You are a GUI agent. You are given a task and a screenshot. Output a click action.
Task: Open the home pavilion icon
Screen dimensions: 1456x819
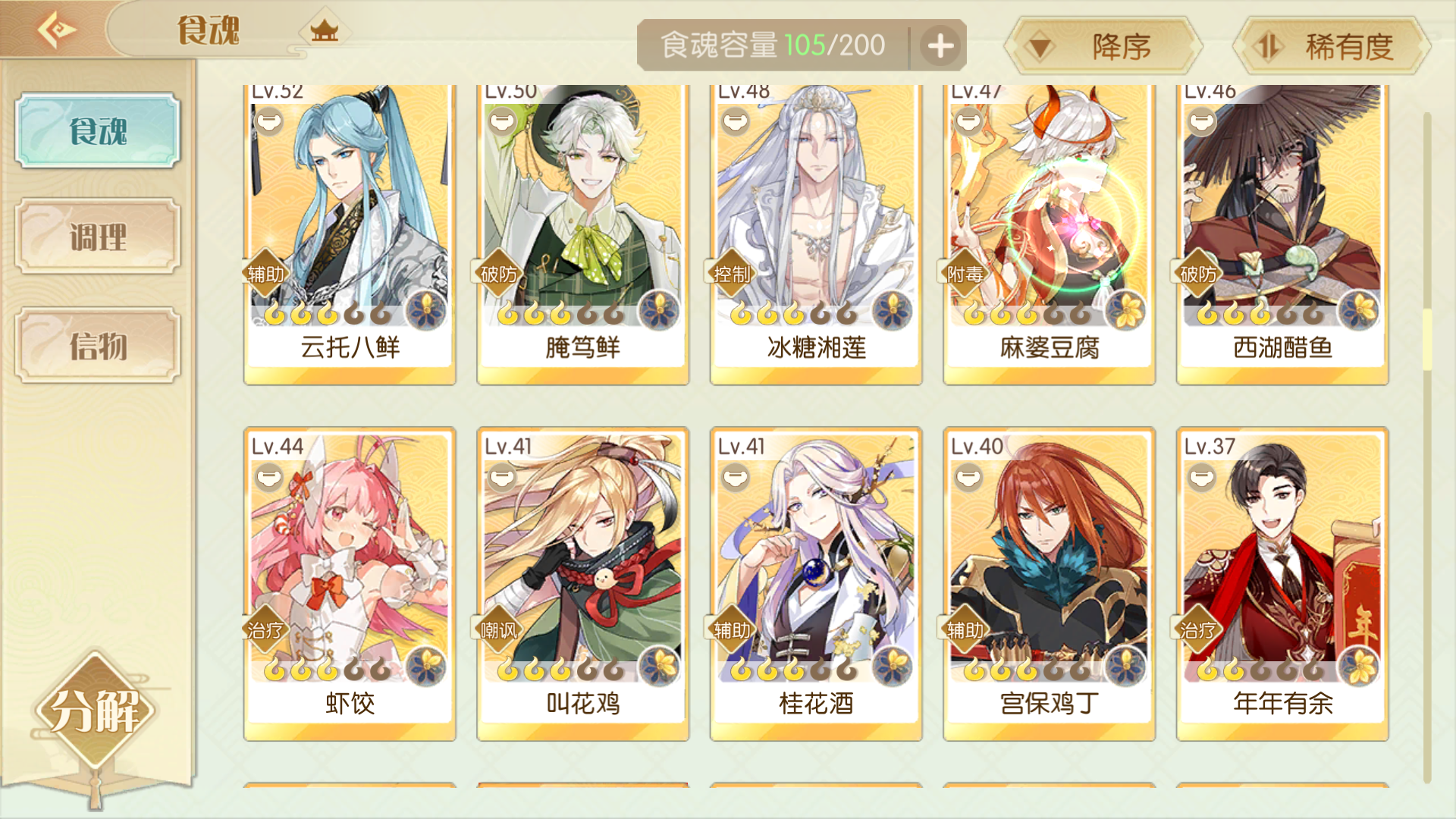[x=325, y=31]
